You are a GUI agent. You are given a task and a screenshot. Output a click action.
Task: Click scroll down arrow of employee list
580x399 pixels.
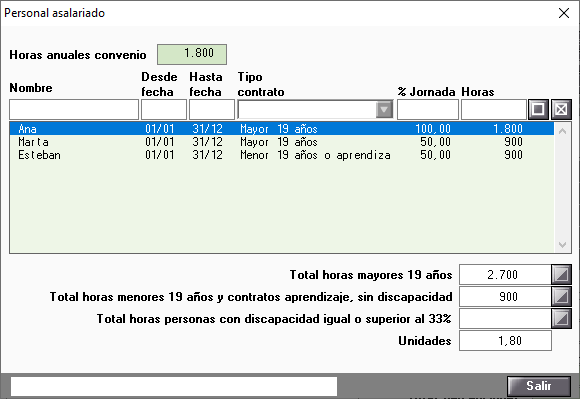tap(563, 245)
